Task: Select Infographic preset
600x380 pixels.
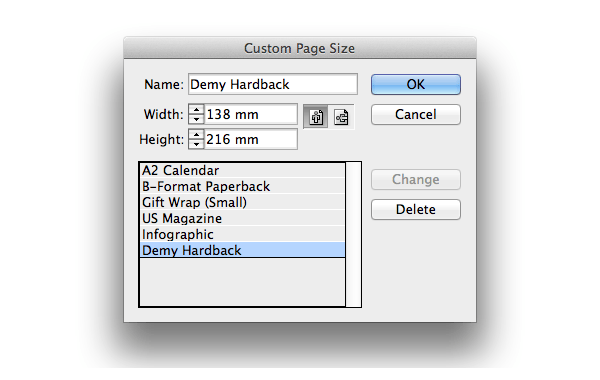Action: (242, 234)
